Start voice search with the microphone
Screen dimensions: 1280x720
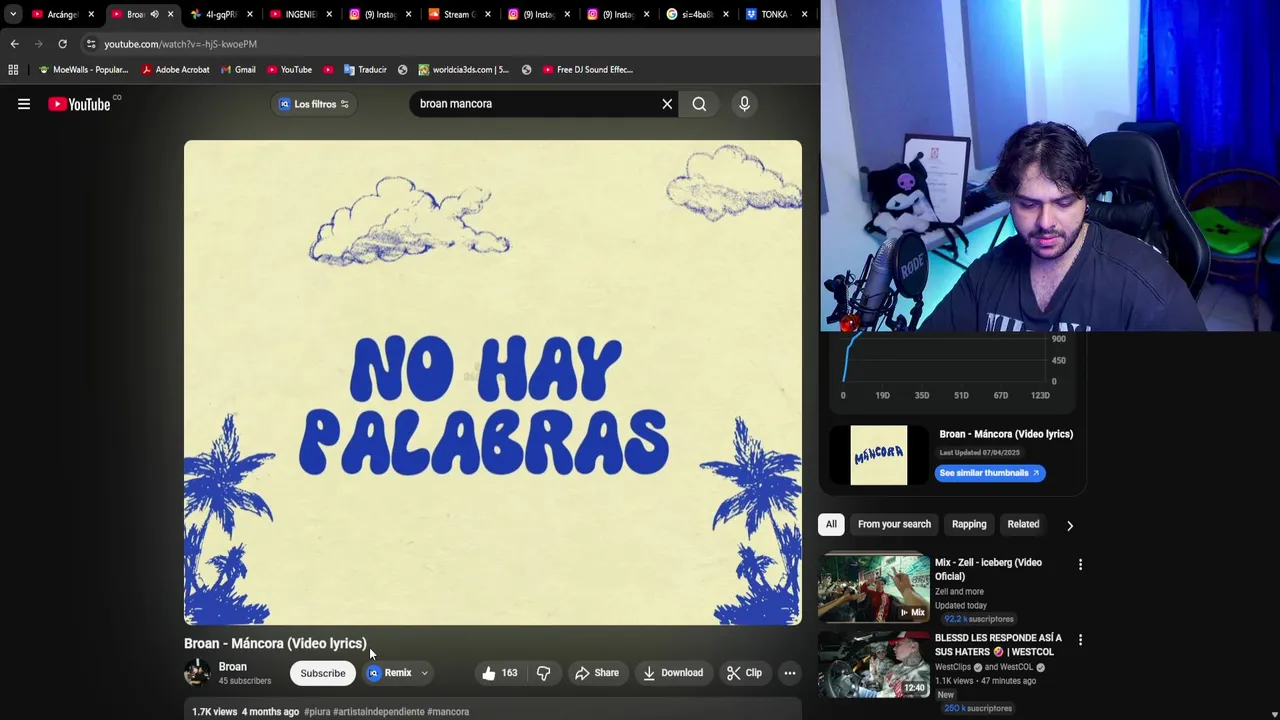tap(744, 104)
